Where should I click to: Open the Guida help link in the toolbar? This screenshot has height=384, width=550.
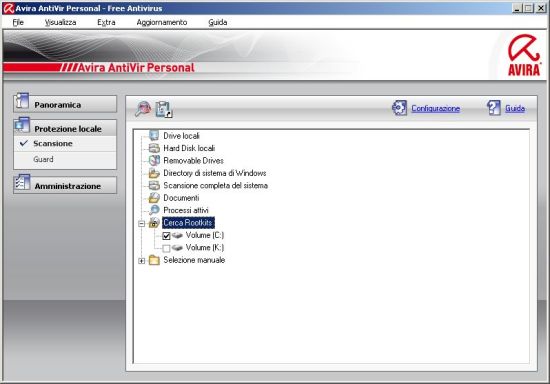click(x=515, y=108)
